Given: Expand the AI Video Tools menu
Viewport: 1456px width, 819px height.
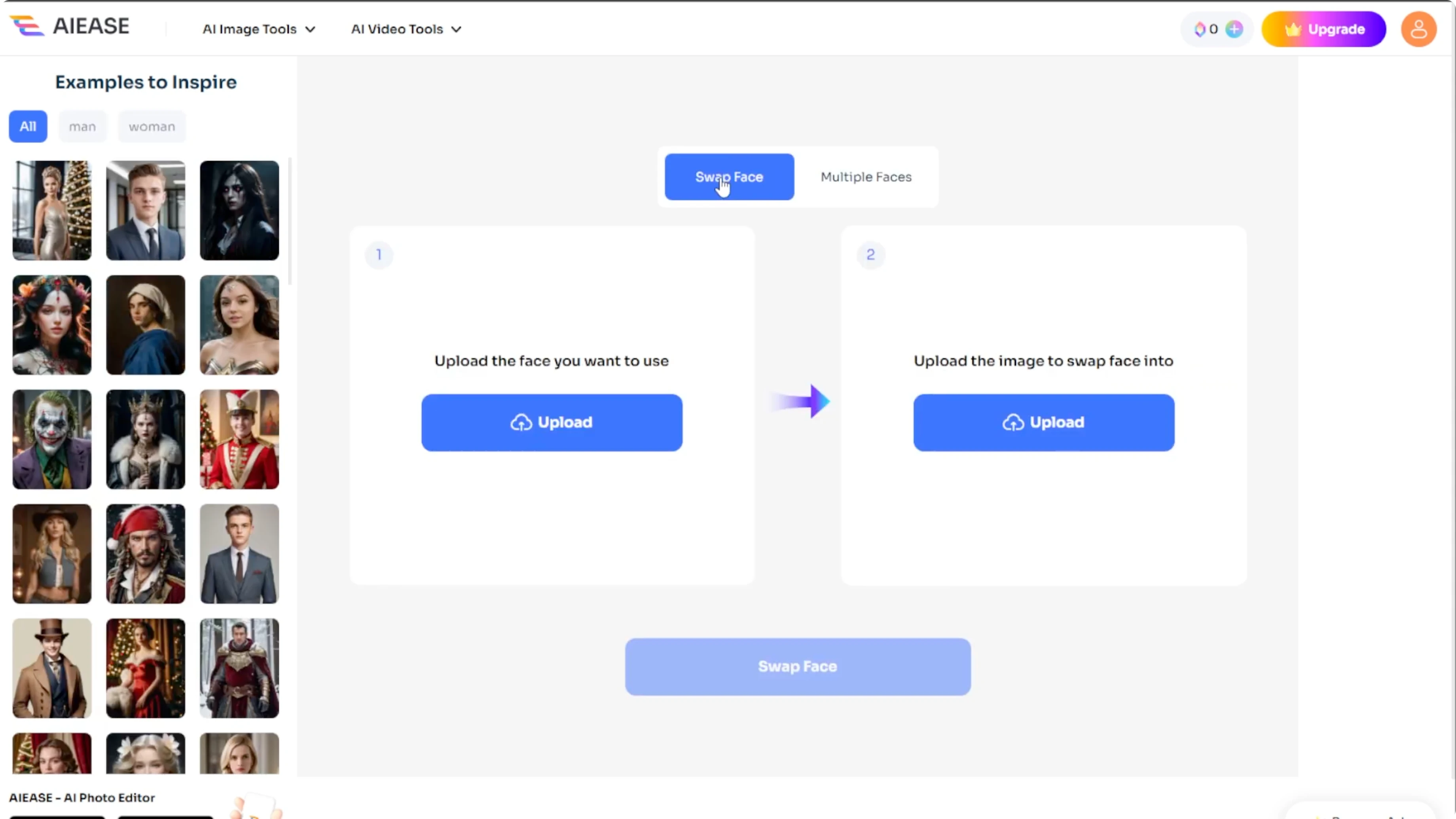Looking at the screenshot, I should point(406,29).
